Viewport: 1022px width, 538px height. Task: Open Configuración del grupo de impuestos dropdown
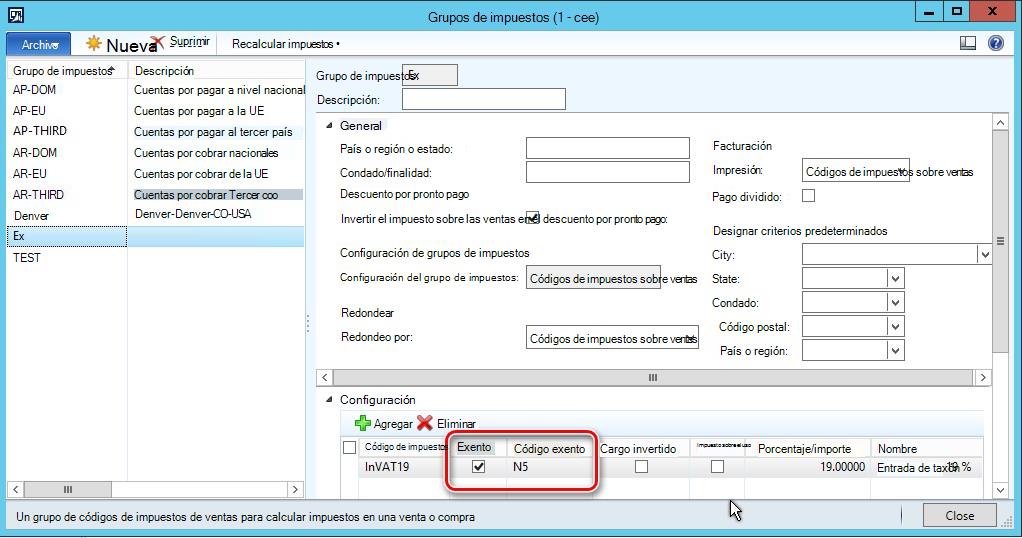coord(593,278)
